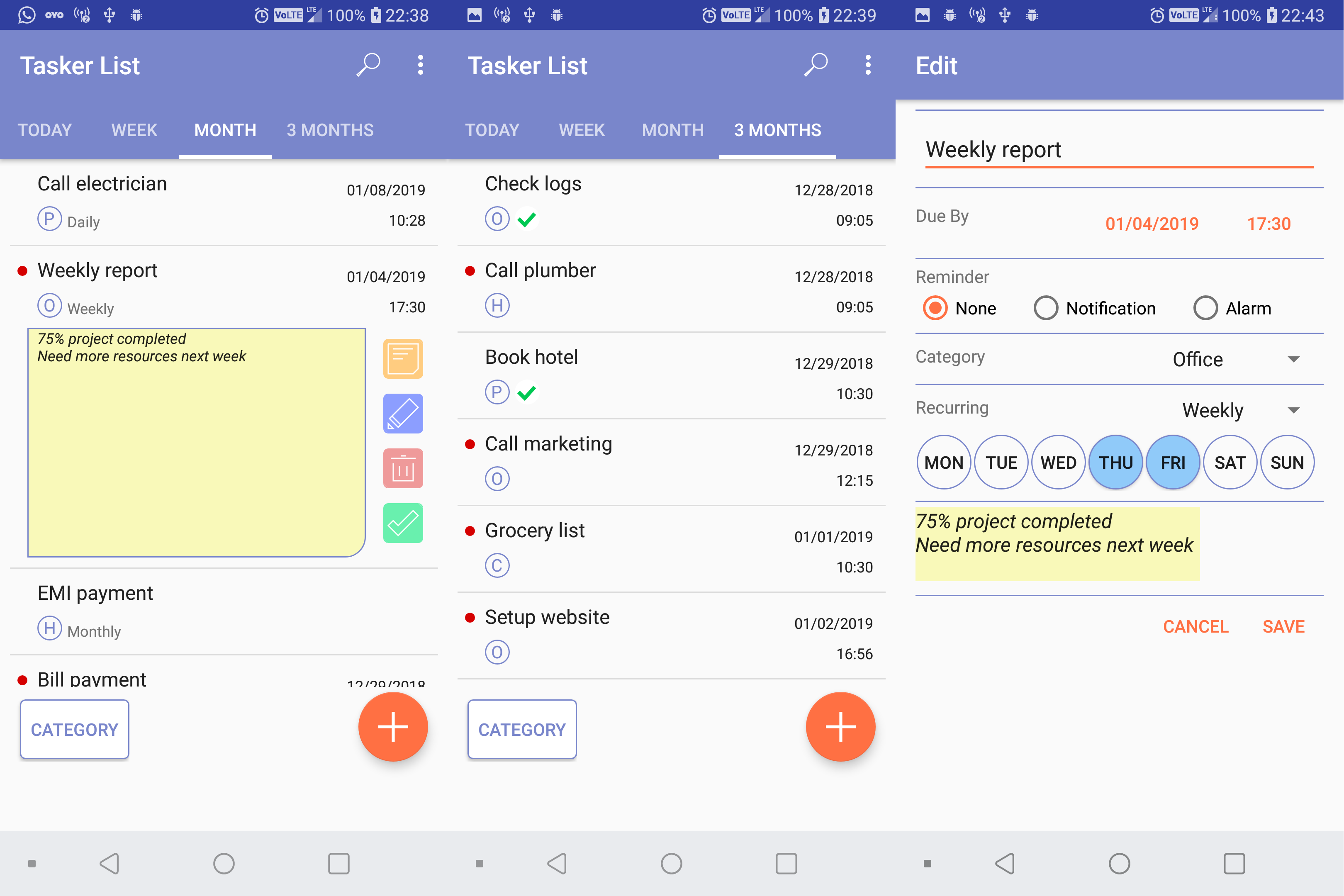Tap the green checkmark complete icon for Weekly report

(403, 523)
